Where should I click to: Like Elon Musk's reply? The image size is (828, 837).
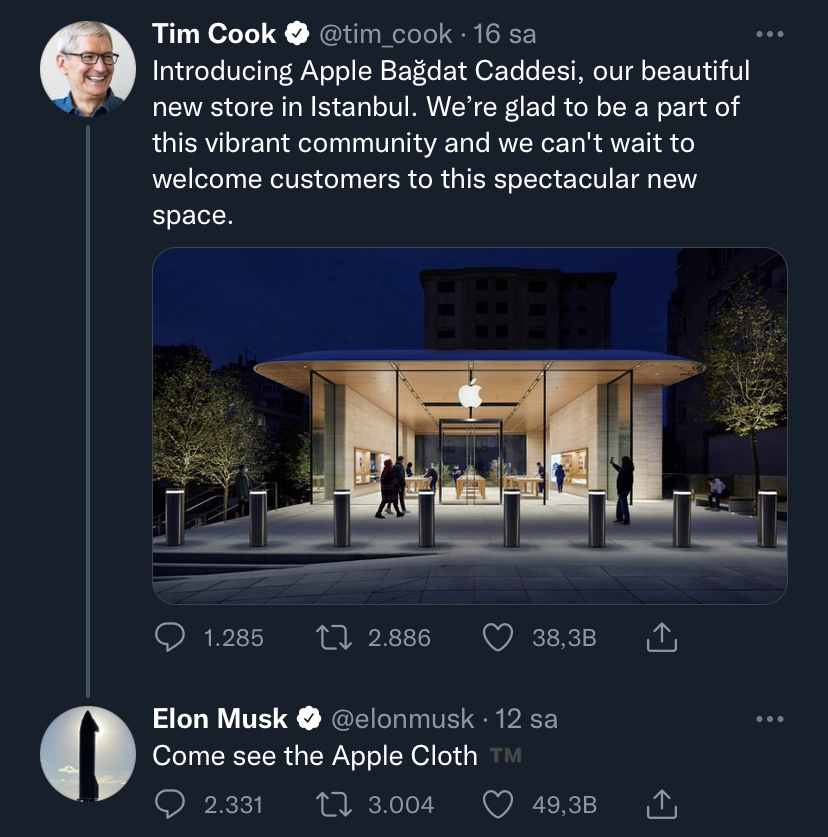(498, 804)
